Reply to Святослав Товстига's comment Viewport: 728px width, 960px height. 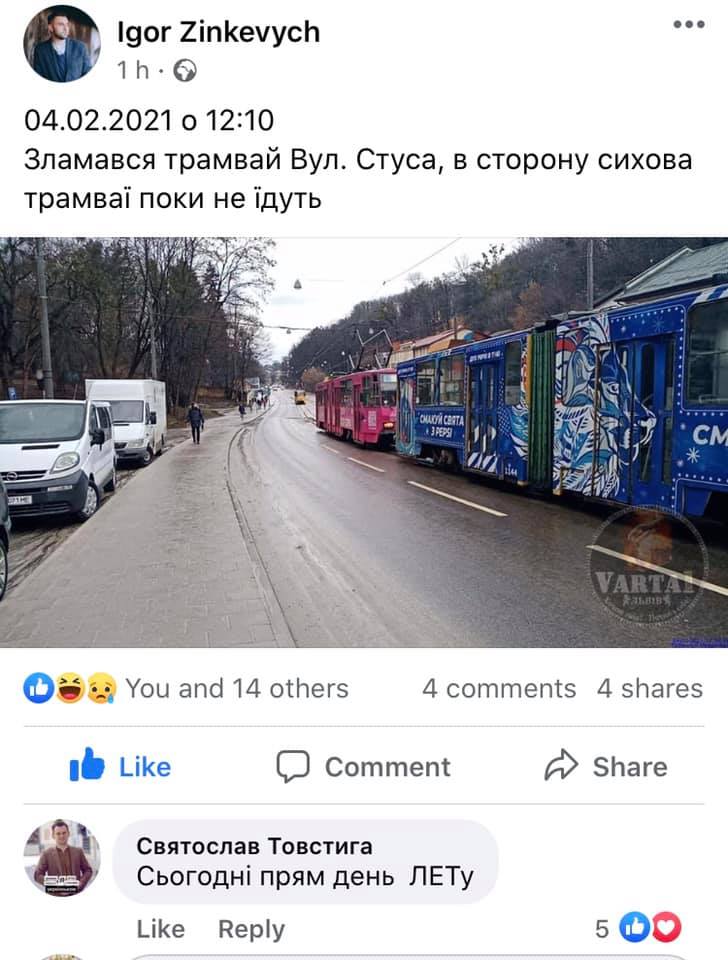point(252,929)
